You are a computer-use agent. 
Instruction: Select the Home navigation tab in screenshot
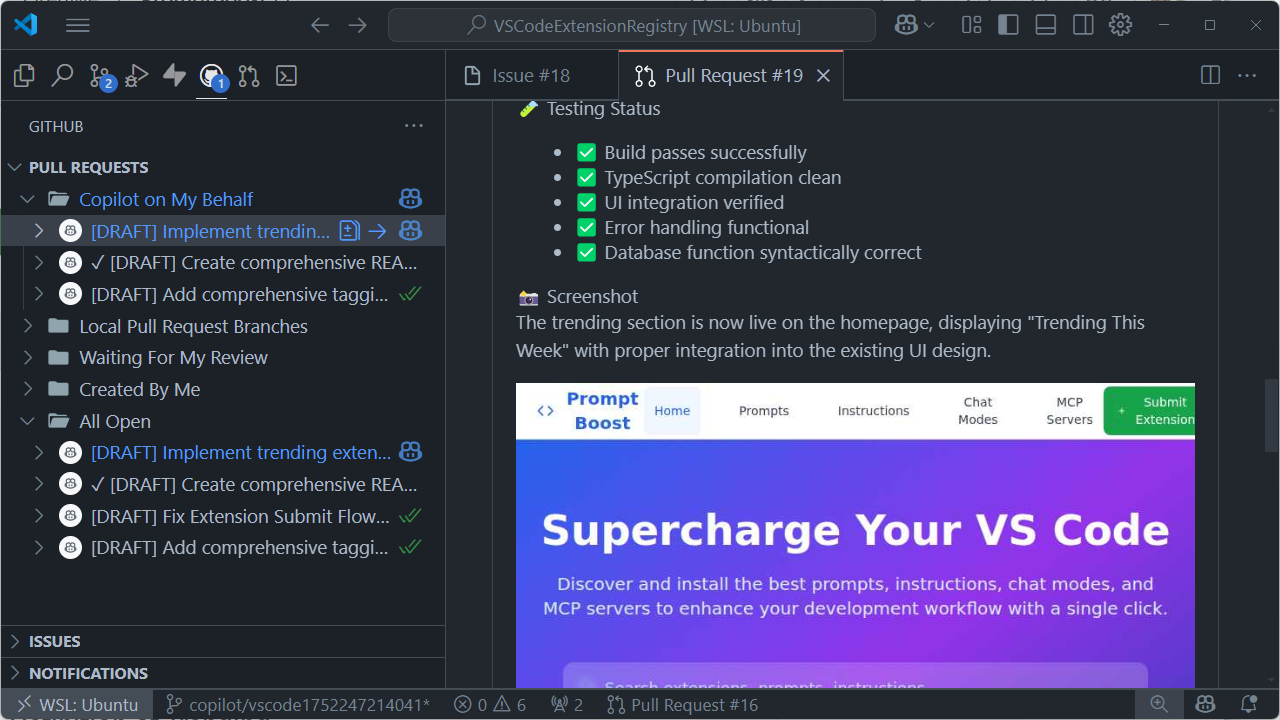672,410
